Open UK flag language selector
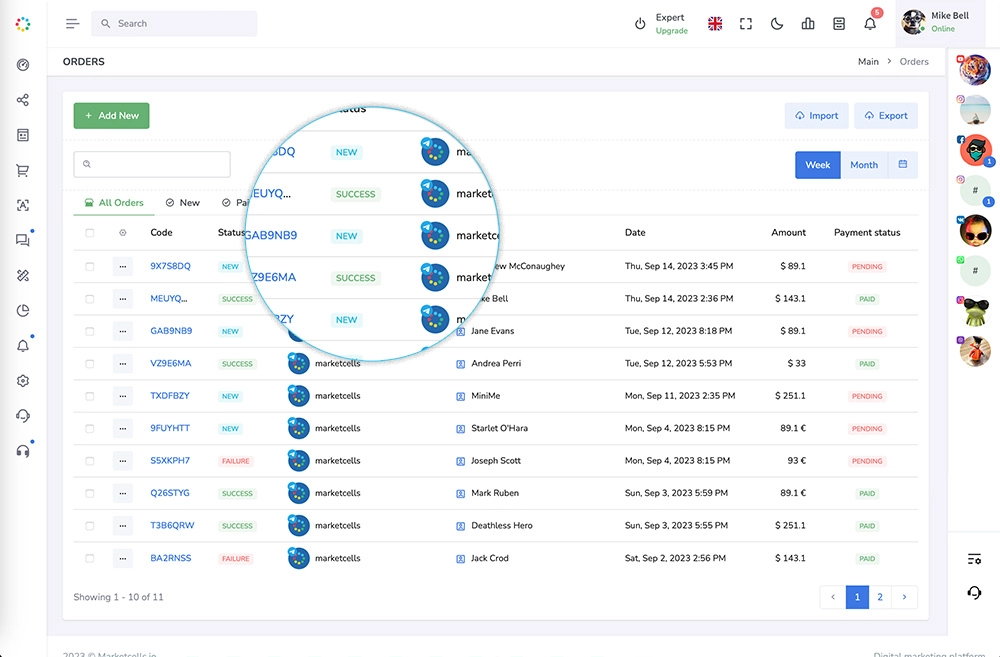Image resolution: width=1000 pixels, height=657 pixels. [715, 24]
